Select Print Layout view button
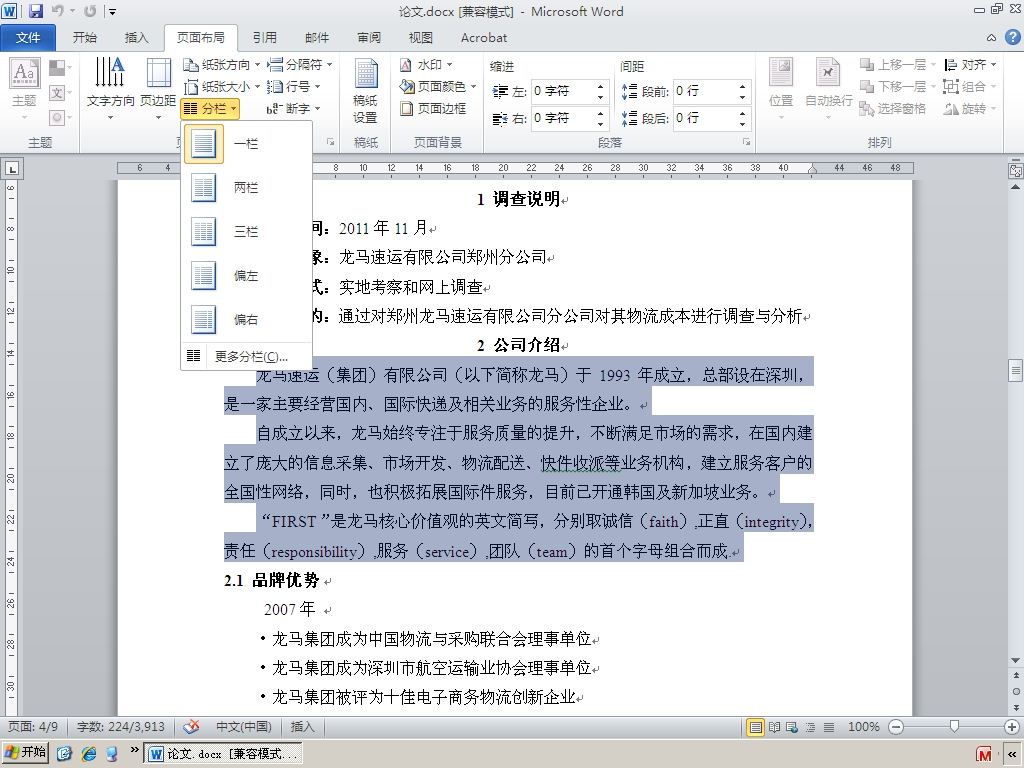Screen dimensions: 1024x768 click(756, 727)
